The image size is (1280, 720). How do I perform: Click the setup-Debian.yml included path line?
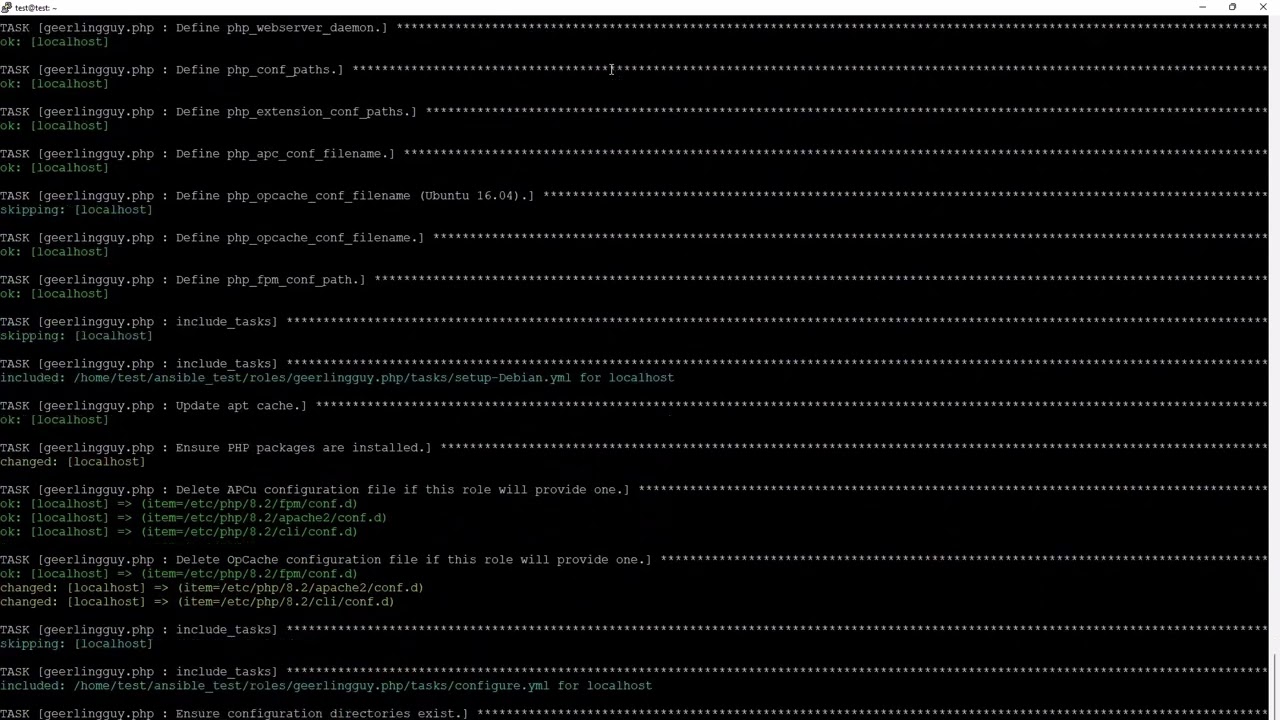point(337,378)
